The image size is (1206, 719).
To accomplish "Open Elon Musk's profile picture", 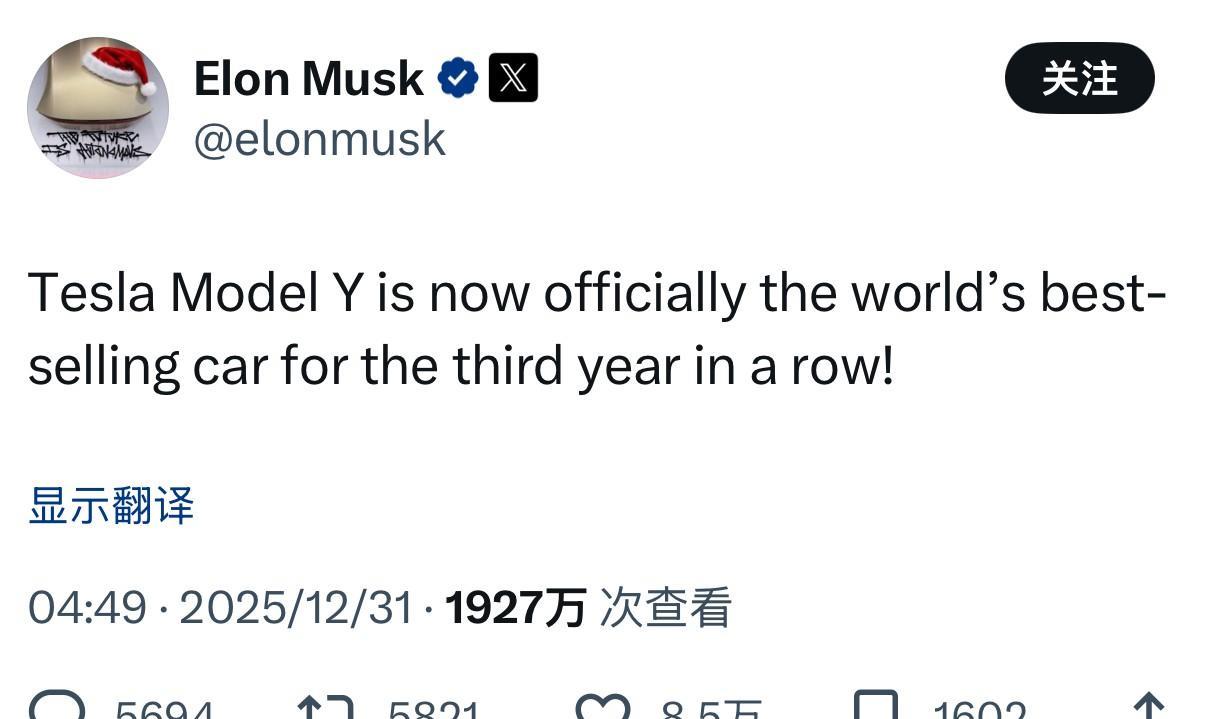I will (x=97, y=107).
